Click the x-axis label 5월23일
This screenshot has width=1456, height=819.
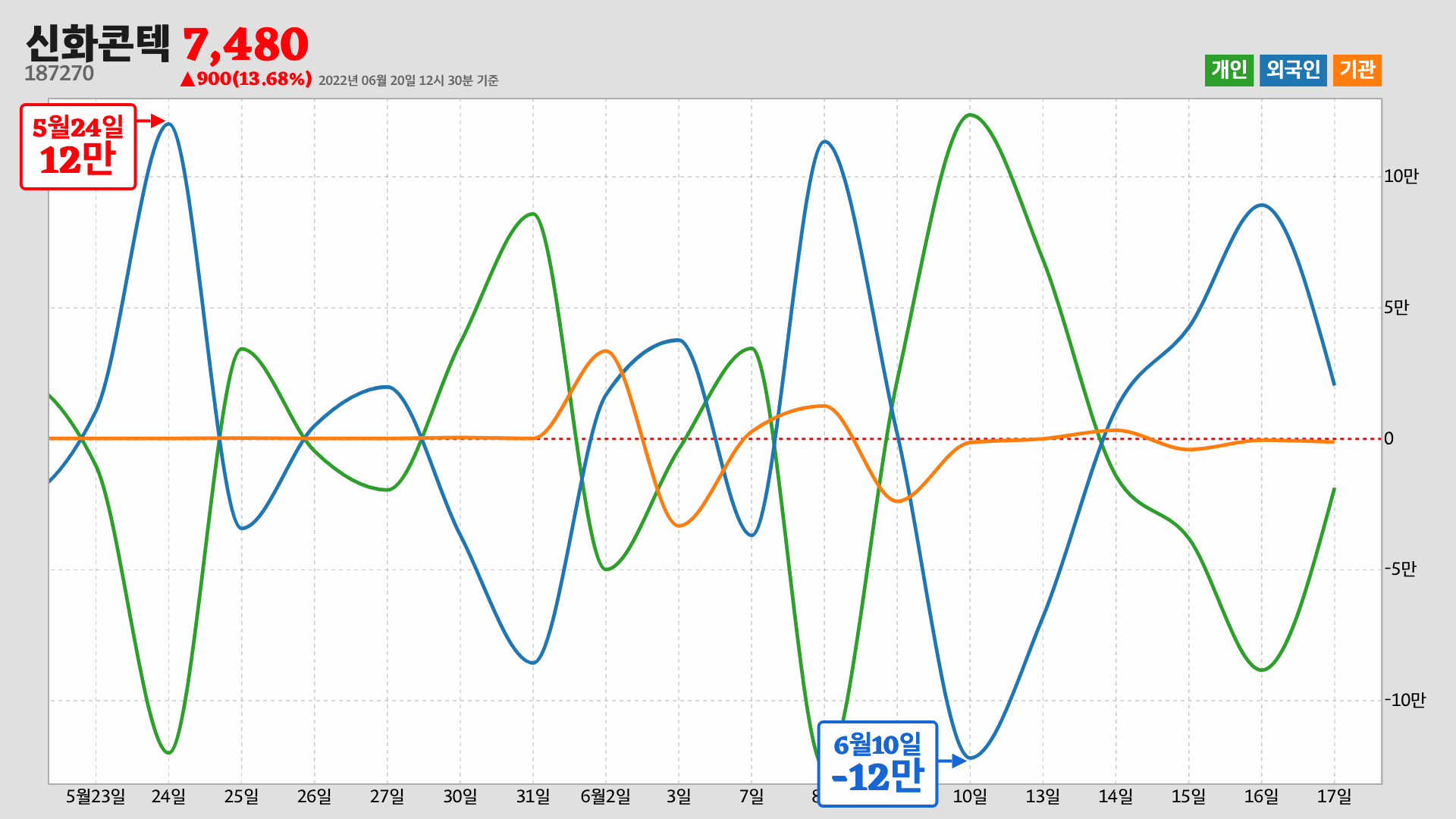(96, 796)
